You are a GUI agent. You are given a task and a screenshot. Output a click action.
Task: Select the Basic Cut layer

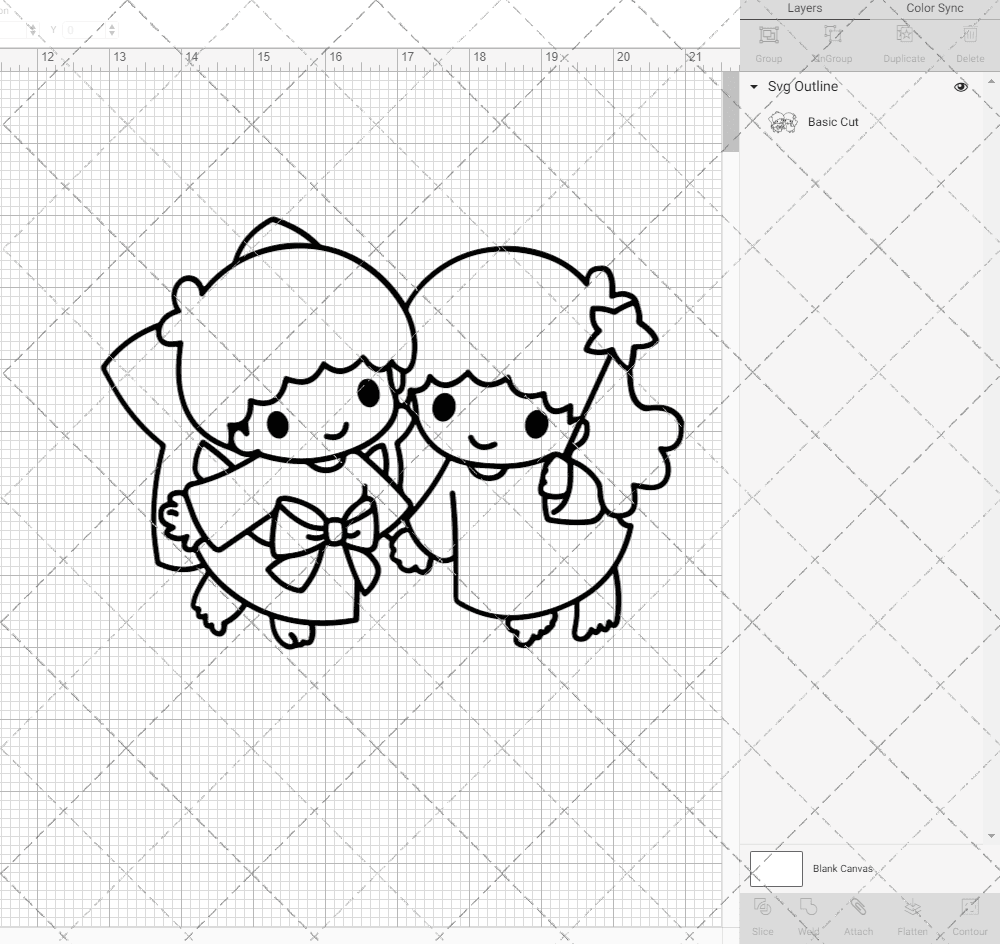(831, 122)
